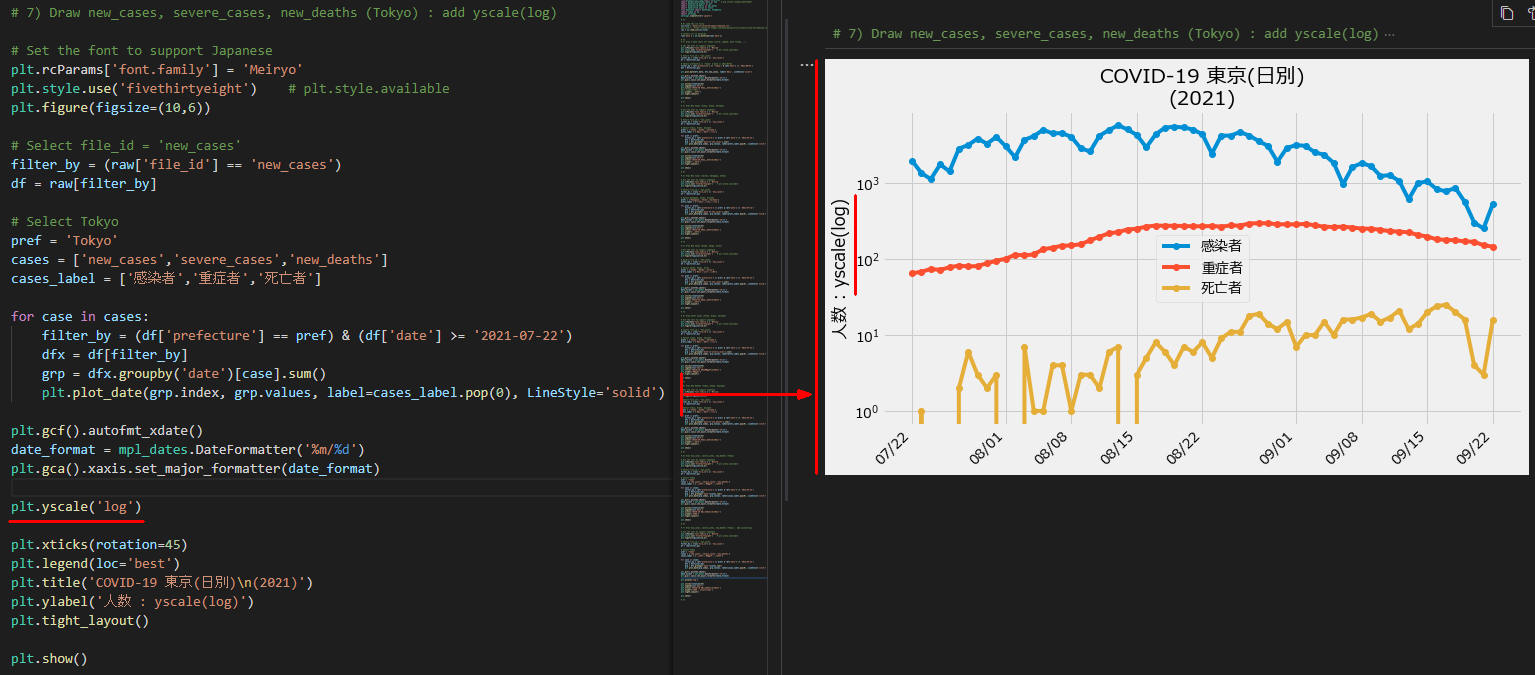Click the line plt.rcParams['font.family'] = 'Meiryo'
Viewport: 1535px width, 675px height.
coord(157,69)
